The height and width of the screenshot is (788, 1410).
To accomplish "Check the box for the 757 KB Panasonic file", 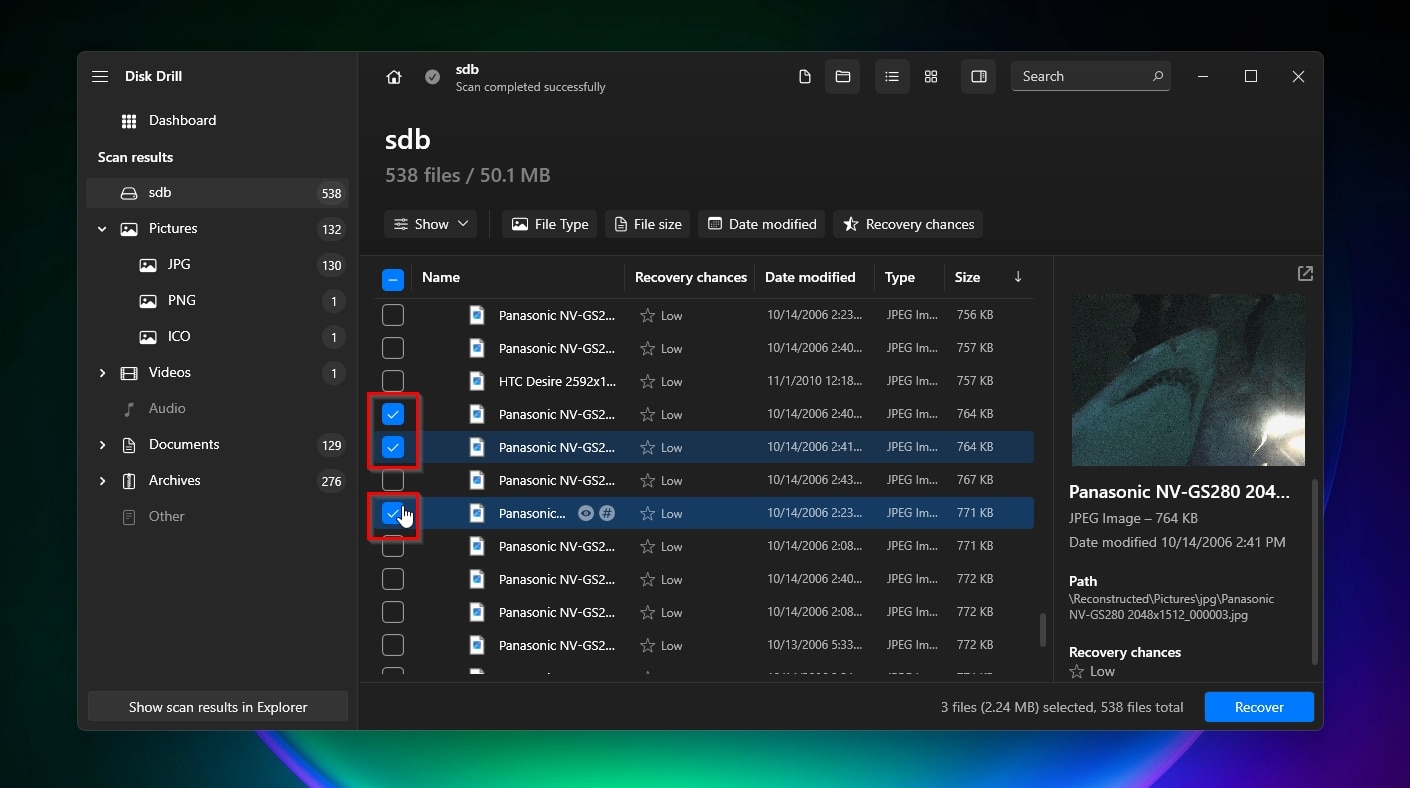I will [393, 348].
